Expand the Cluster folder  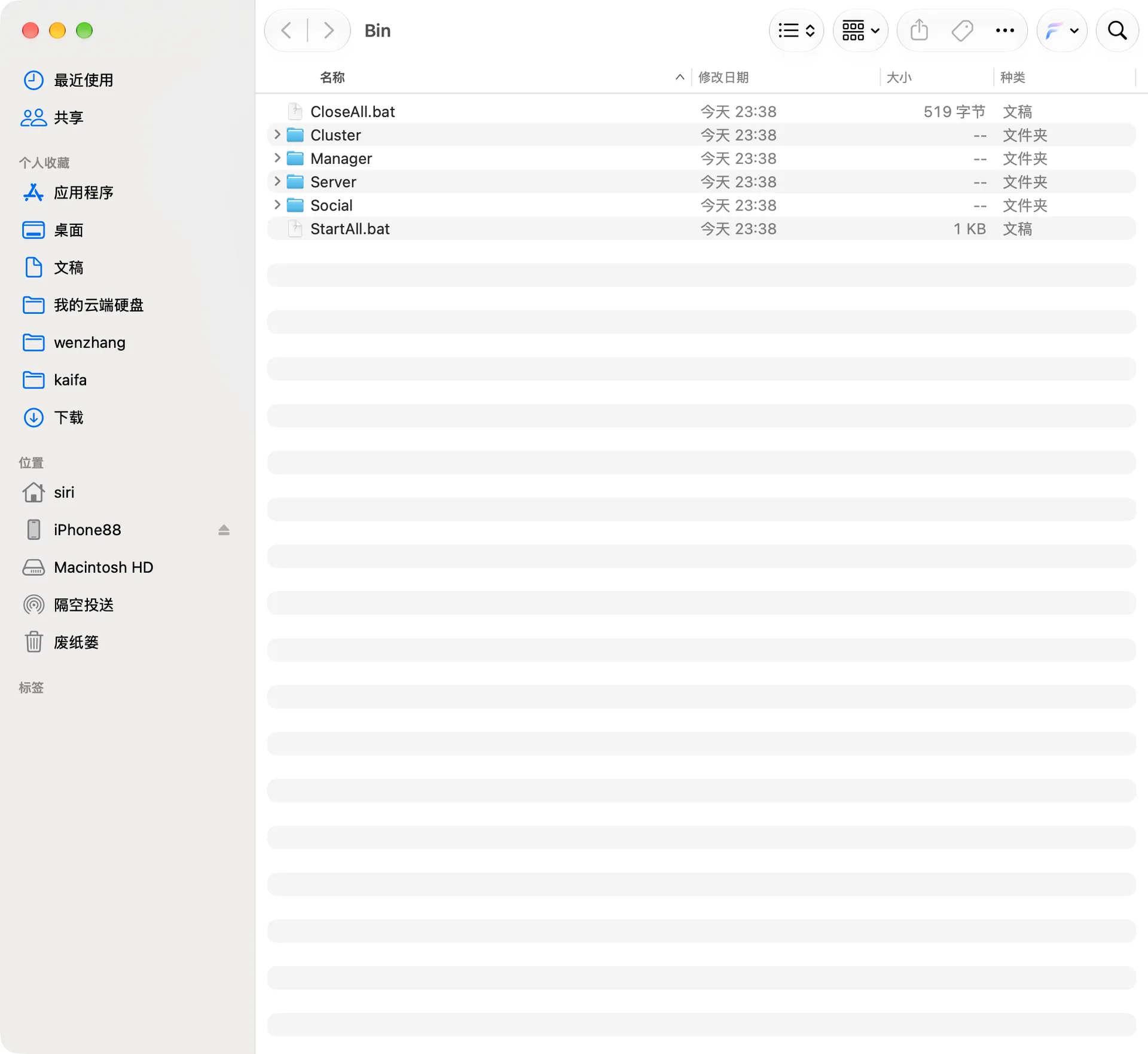tap(277, 135)
